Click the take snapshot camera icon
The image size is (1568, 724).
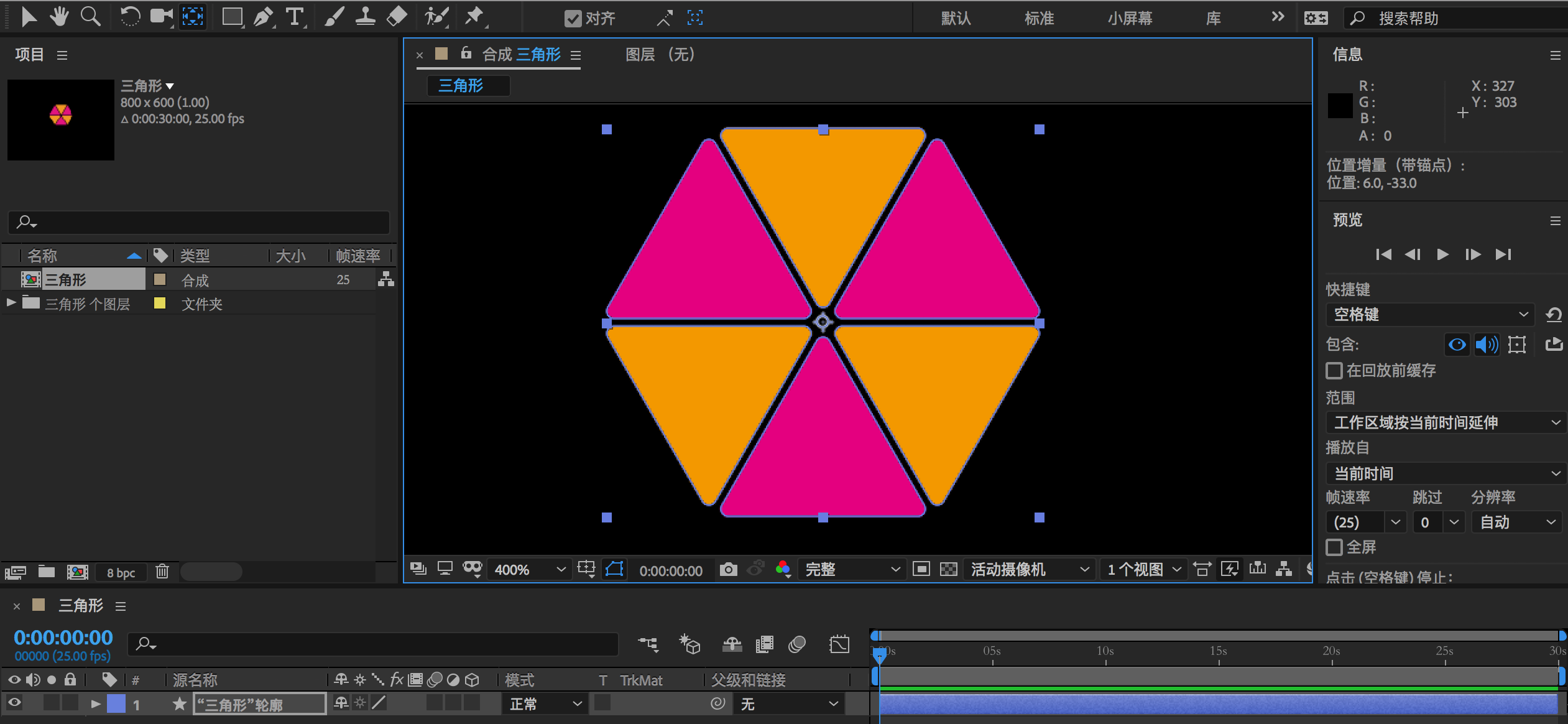coord(728,569)
